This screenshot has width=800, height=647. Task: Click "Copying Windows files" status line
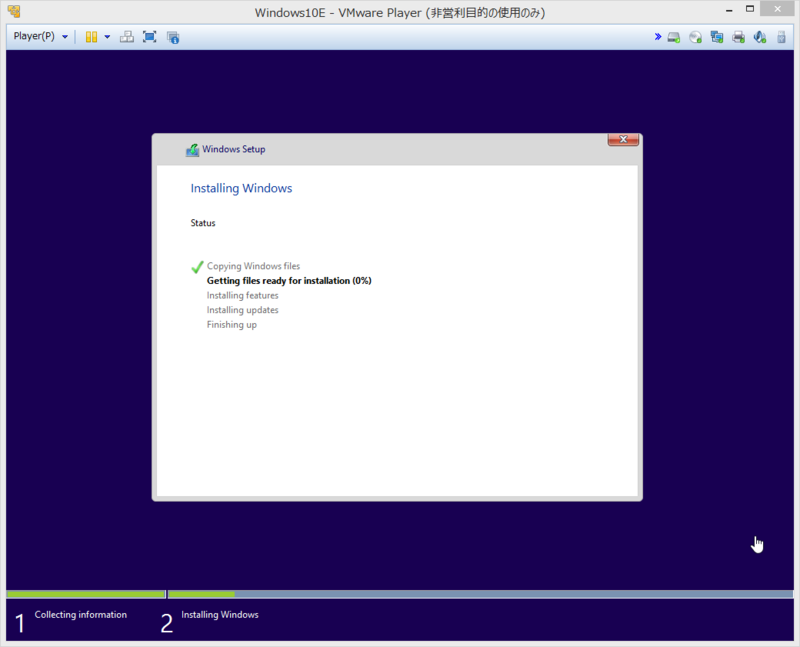253,266
